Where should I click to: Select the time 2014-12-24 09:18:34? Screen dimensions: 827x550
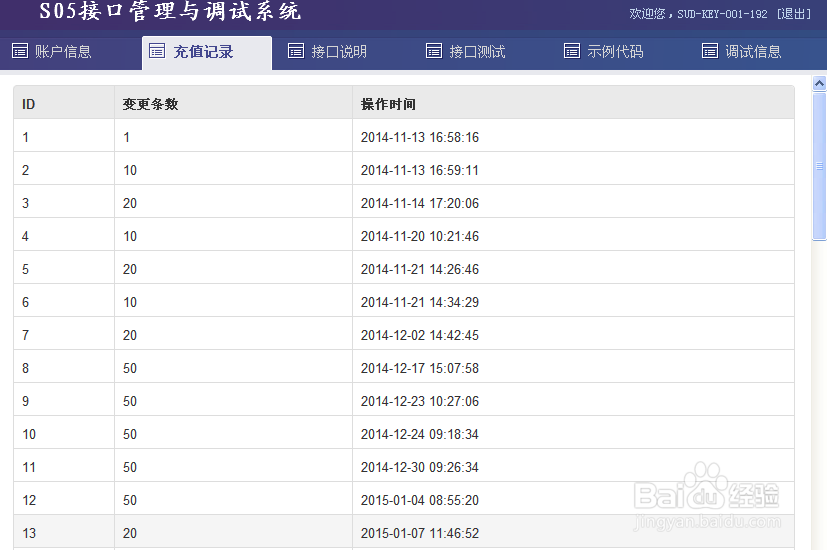pos(420,434)
